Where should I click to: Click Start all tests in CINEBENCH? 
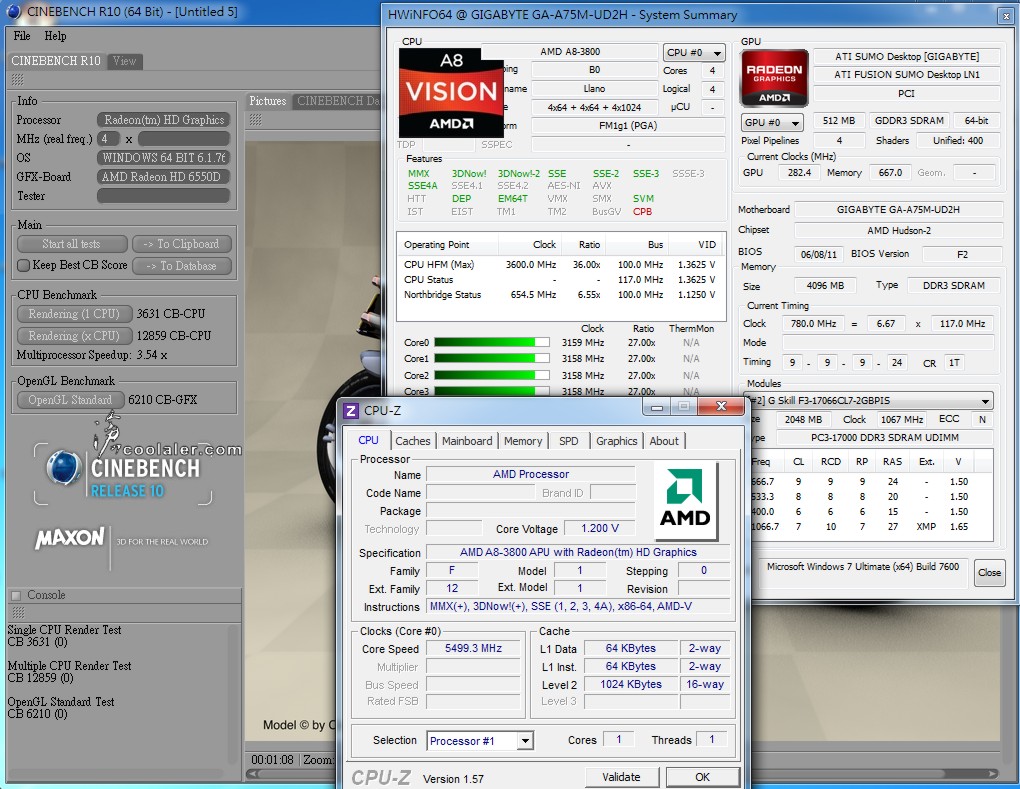(x=72, y=244)
